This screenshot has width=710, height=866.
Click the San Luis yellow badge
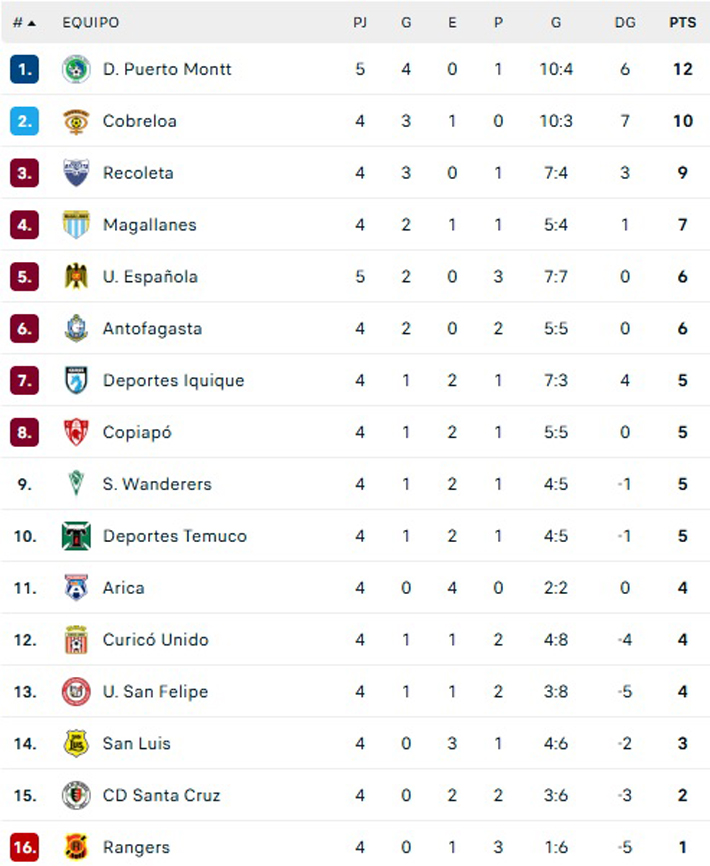(x=76, y=743)
